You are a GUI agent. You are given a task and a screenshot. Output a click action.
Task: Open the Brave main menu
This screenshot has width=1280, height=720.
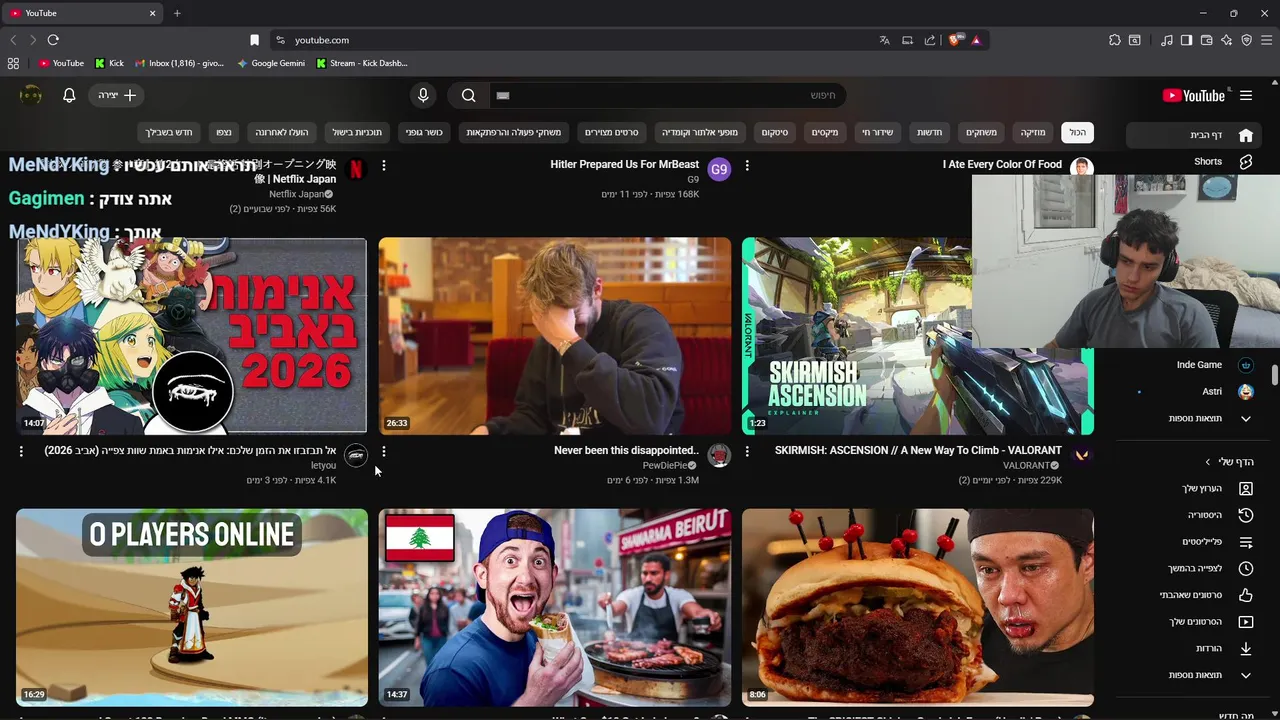[1267, 40]
